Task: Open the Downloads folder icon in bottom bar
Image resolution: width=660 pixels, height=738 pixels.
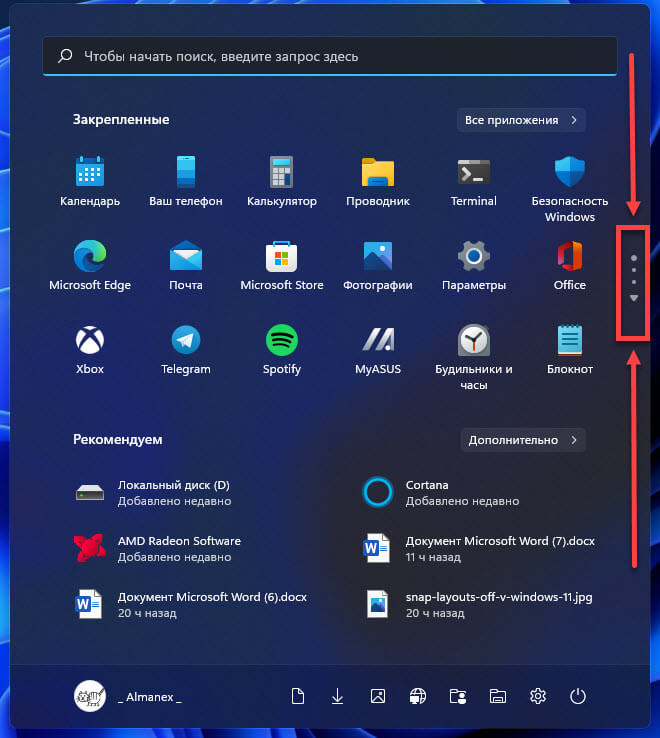Action: tap(338, 696)
